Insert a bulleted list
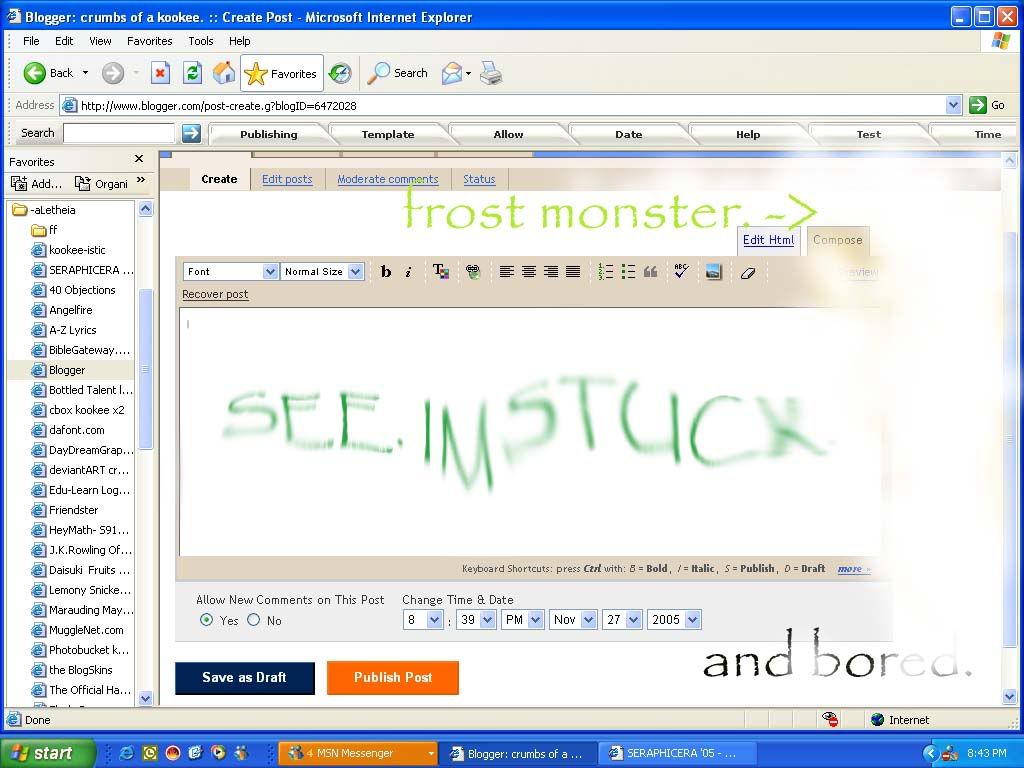1024x768 pixels. [x=628, y=272]
